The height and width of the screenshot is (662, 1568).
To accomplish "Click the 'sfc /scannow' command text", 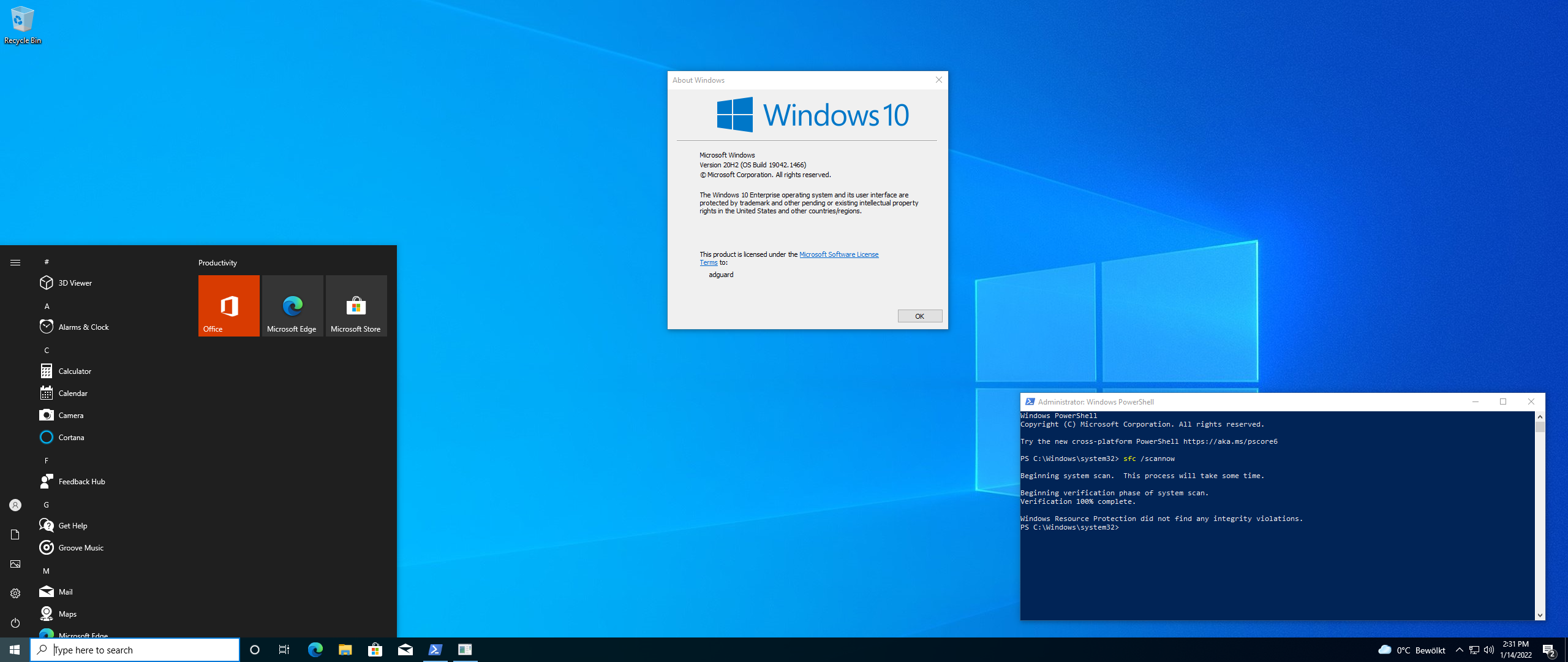I will point(1149,458).
